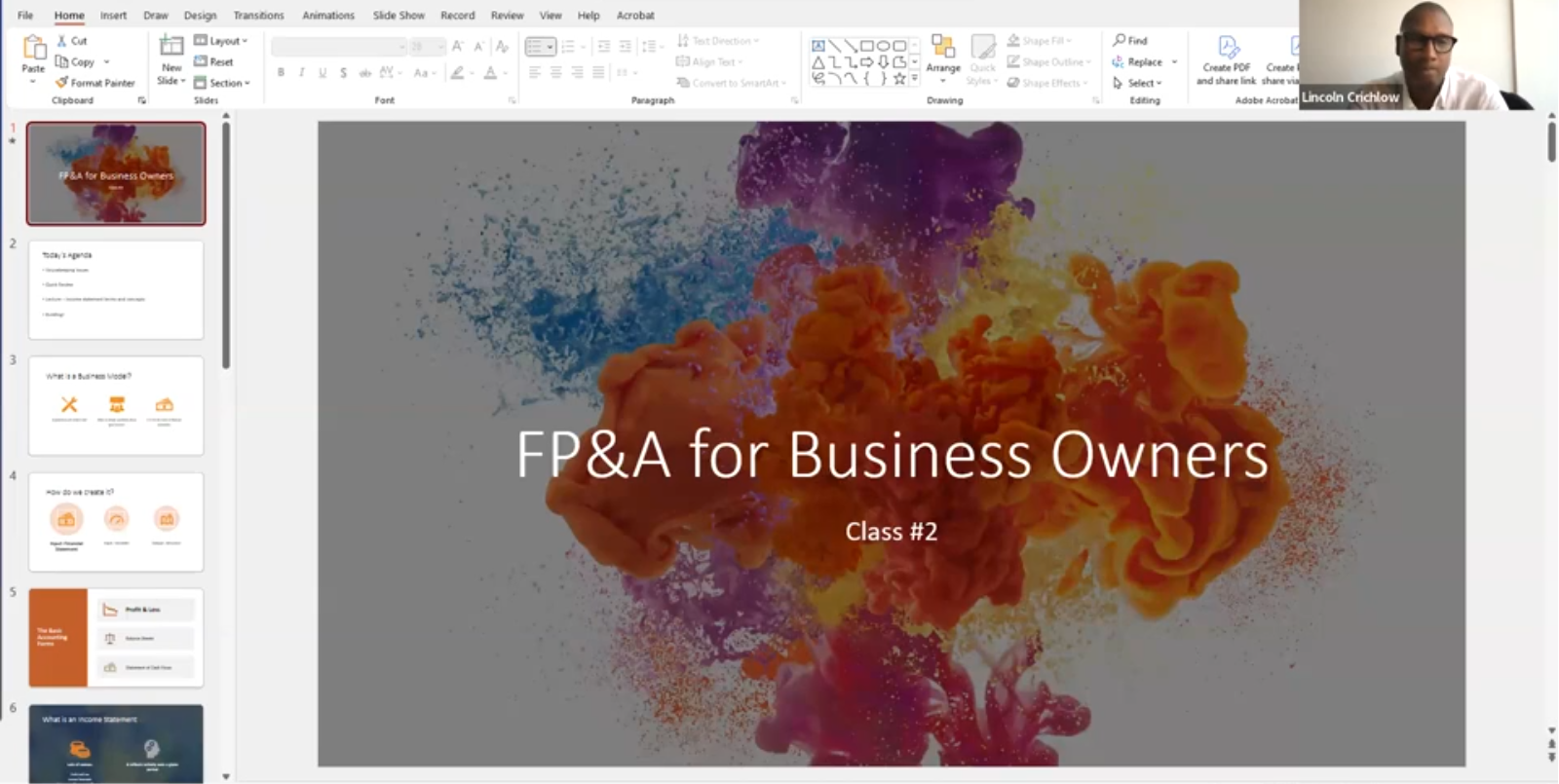The image size is (1559, 784).
Task: Switch to the Transitions ribbon tab
Action: tap(258, 16)
